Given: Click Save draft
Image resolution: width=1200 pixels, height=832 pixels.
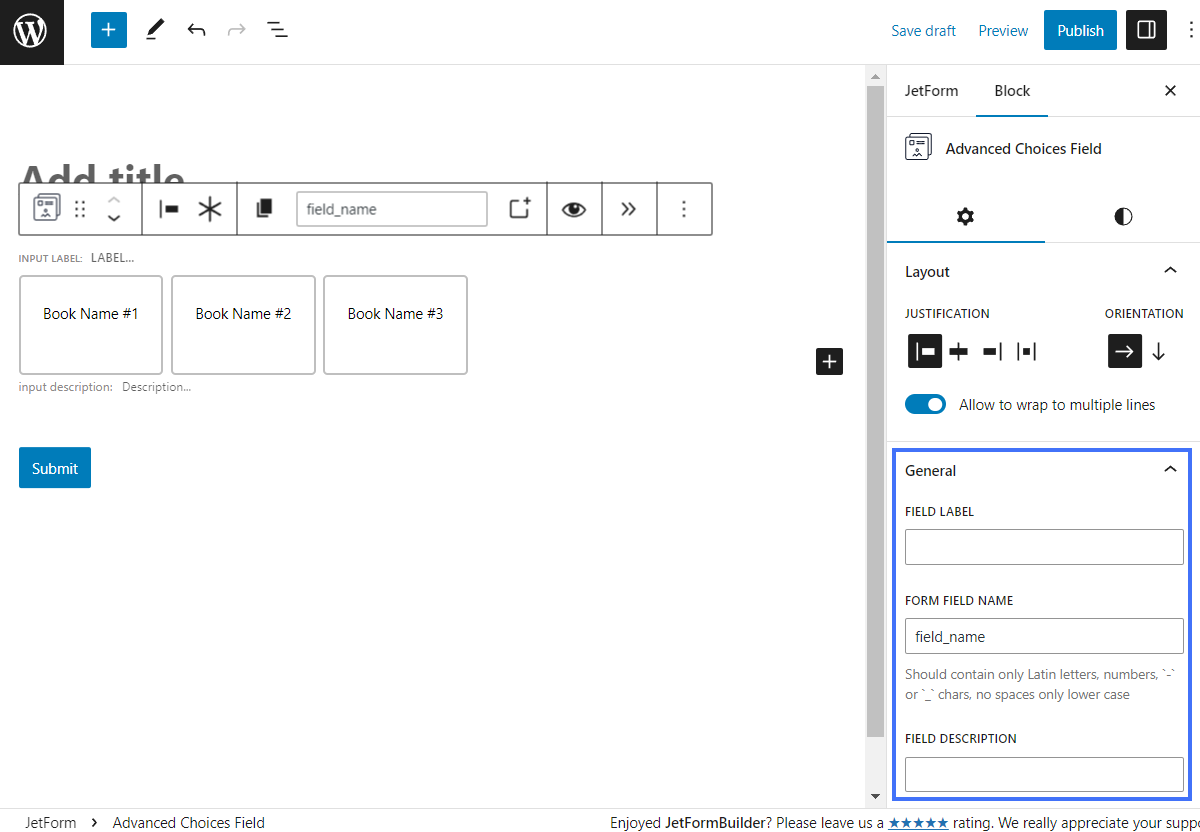Looking at the screenshot, I should (923, 31).
